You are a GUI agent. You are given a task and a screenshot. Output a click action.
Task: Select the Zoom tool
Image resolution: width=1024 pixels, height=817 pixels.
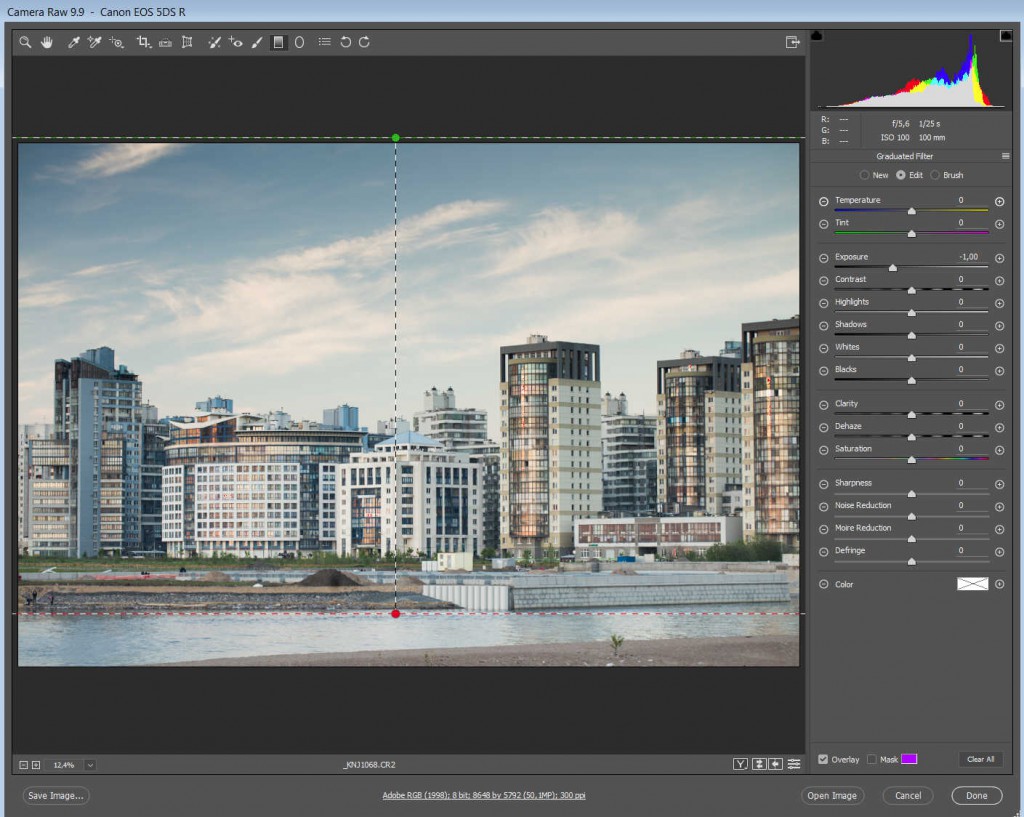click(26, 42)
